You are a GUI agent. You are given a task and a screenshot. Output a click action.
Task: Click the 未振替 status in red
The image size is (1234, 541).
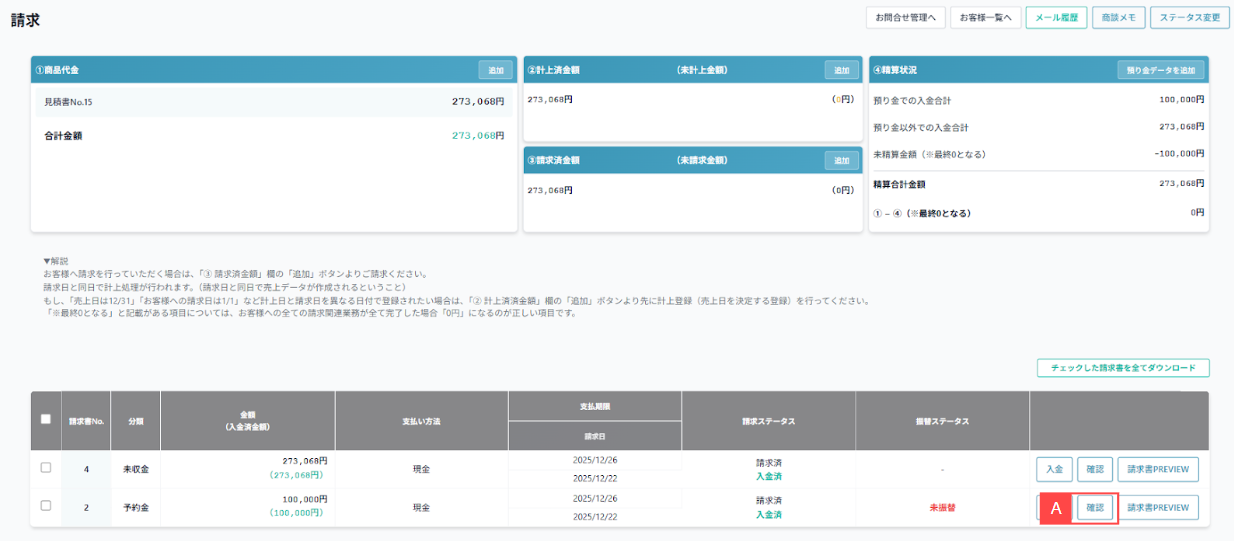(942, 507)
